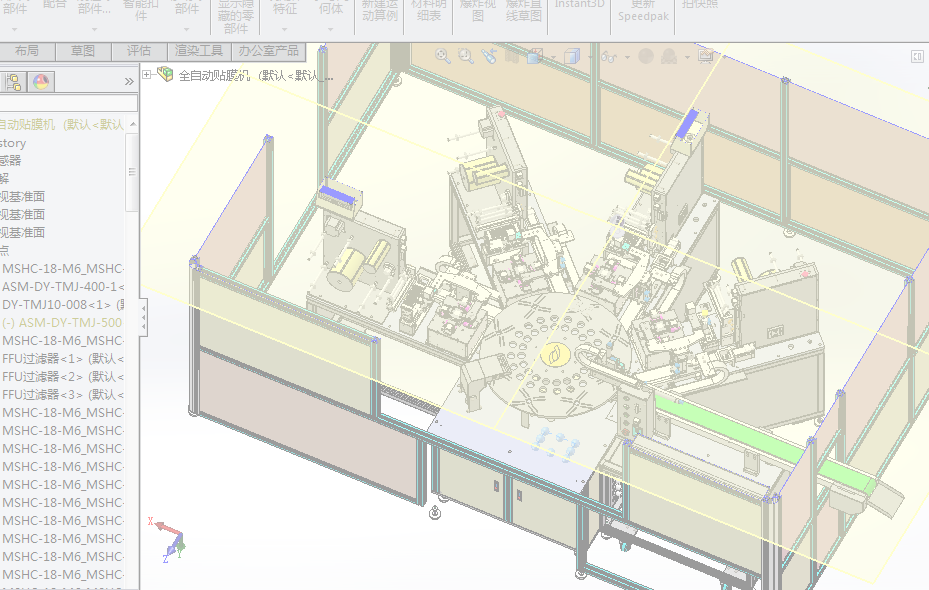Toggle the Instant3D button

coord(579,4)
